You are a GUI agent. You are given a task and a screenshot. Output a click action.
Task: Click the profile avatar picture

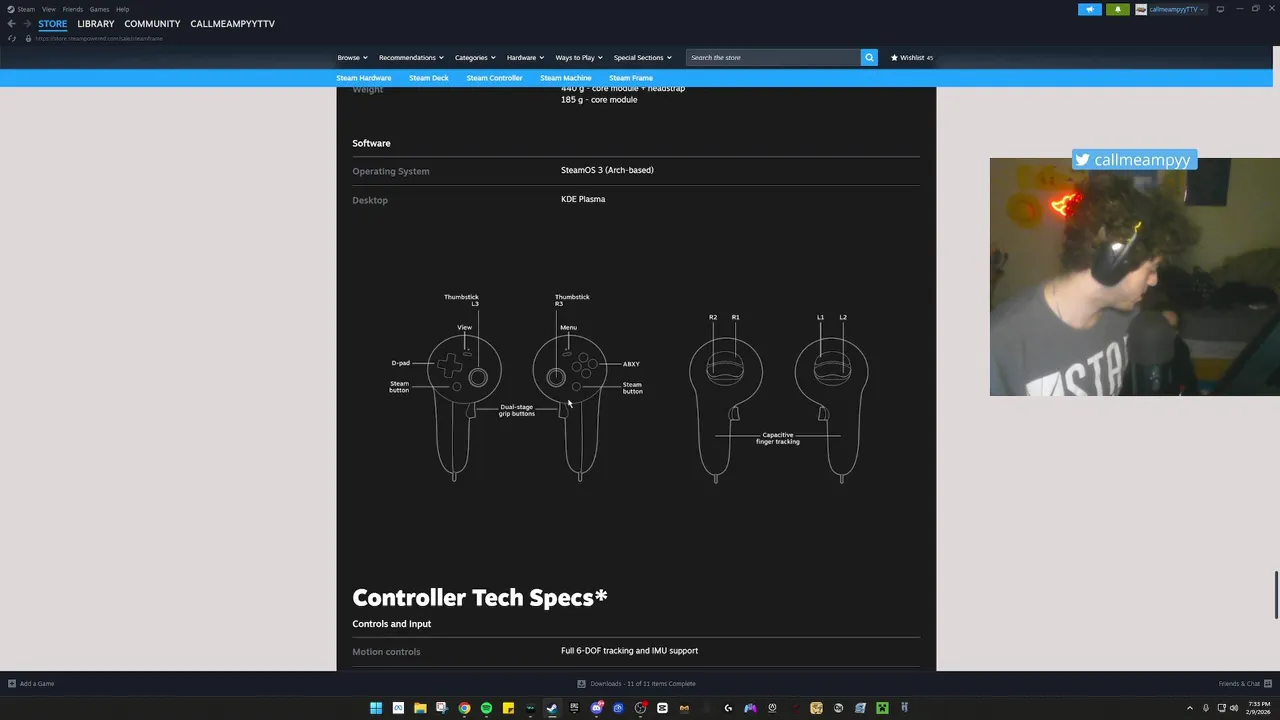1141,9
